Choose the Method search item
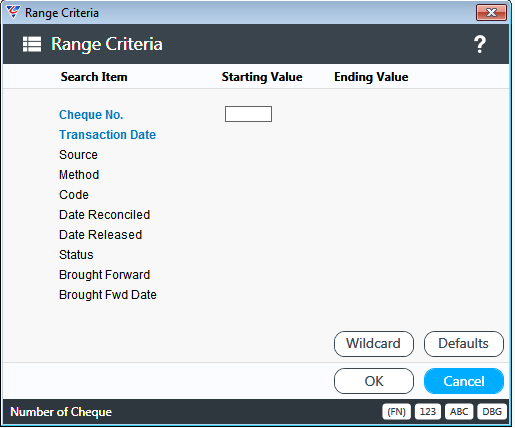This screenshot has width=515, height=428. pyautogui.click(x=79, y=175)
